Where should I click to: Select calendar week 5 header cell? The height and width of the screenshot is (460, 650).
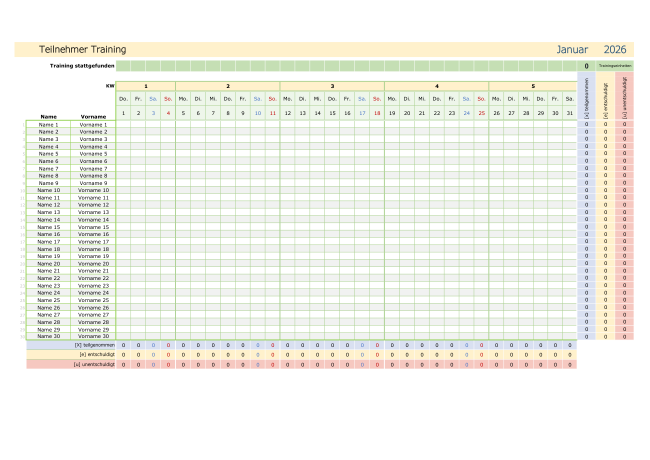coord(533,86)
